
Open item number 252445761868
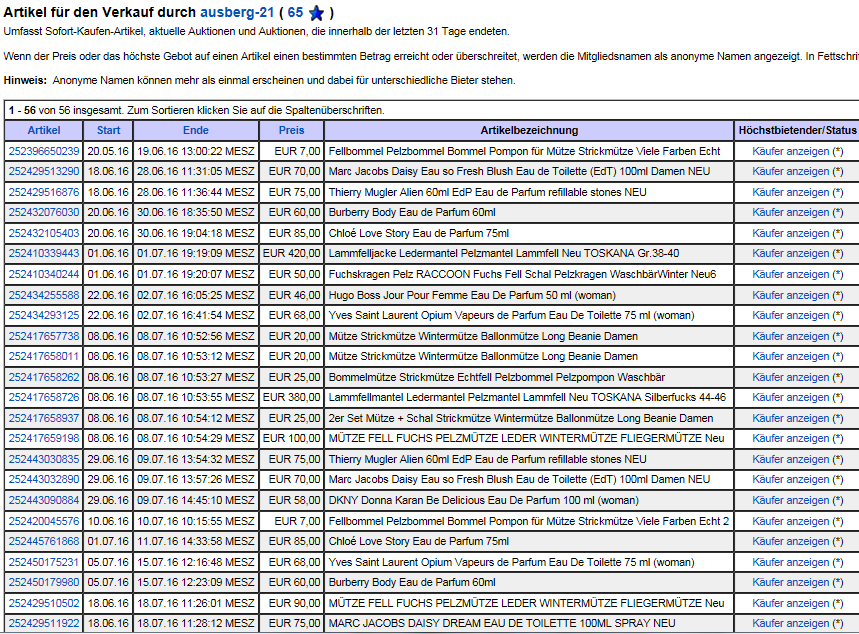(x=44, y=542)
